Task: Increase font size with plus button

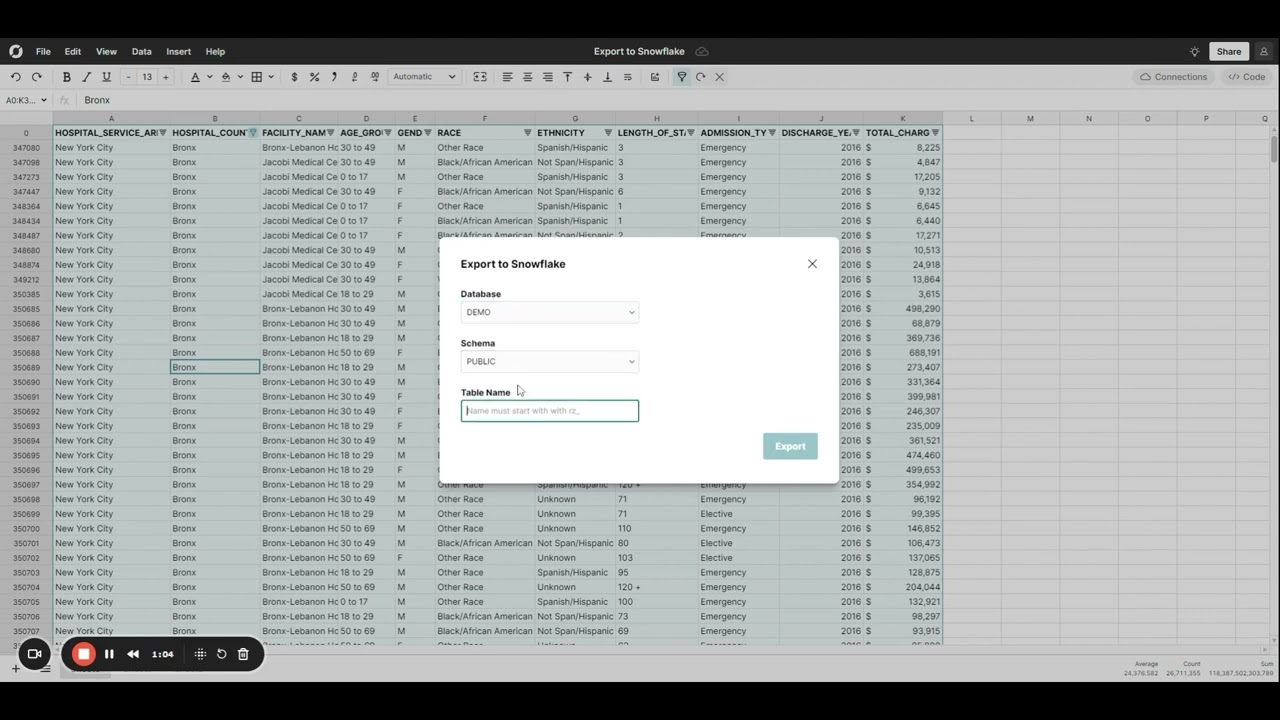Action: [166, 77]
